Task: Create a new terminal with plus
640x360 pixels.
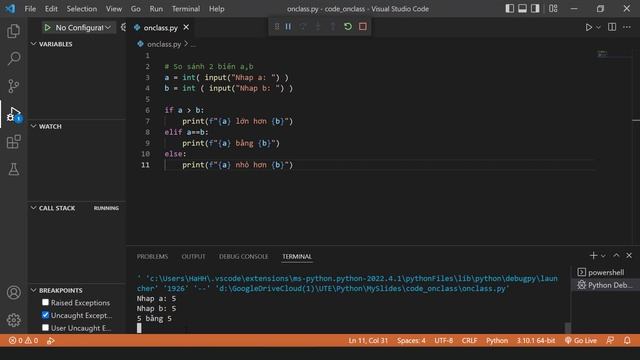Action: pyautogui.click(x=593, y=256)
